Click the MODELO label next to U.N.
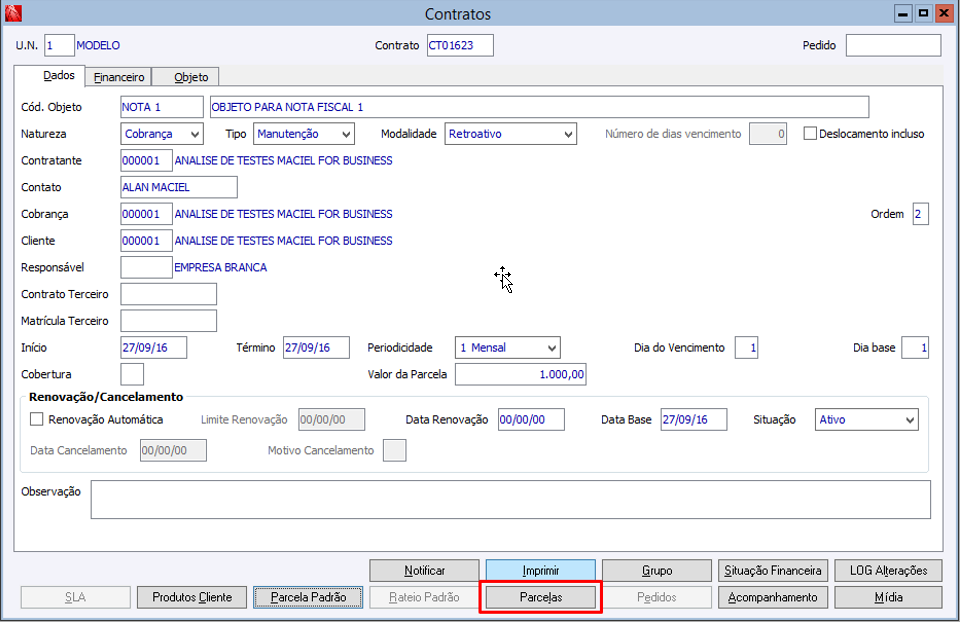The height and width of the screenshot is (622, 962). (98, 45)
